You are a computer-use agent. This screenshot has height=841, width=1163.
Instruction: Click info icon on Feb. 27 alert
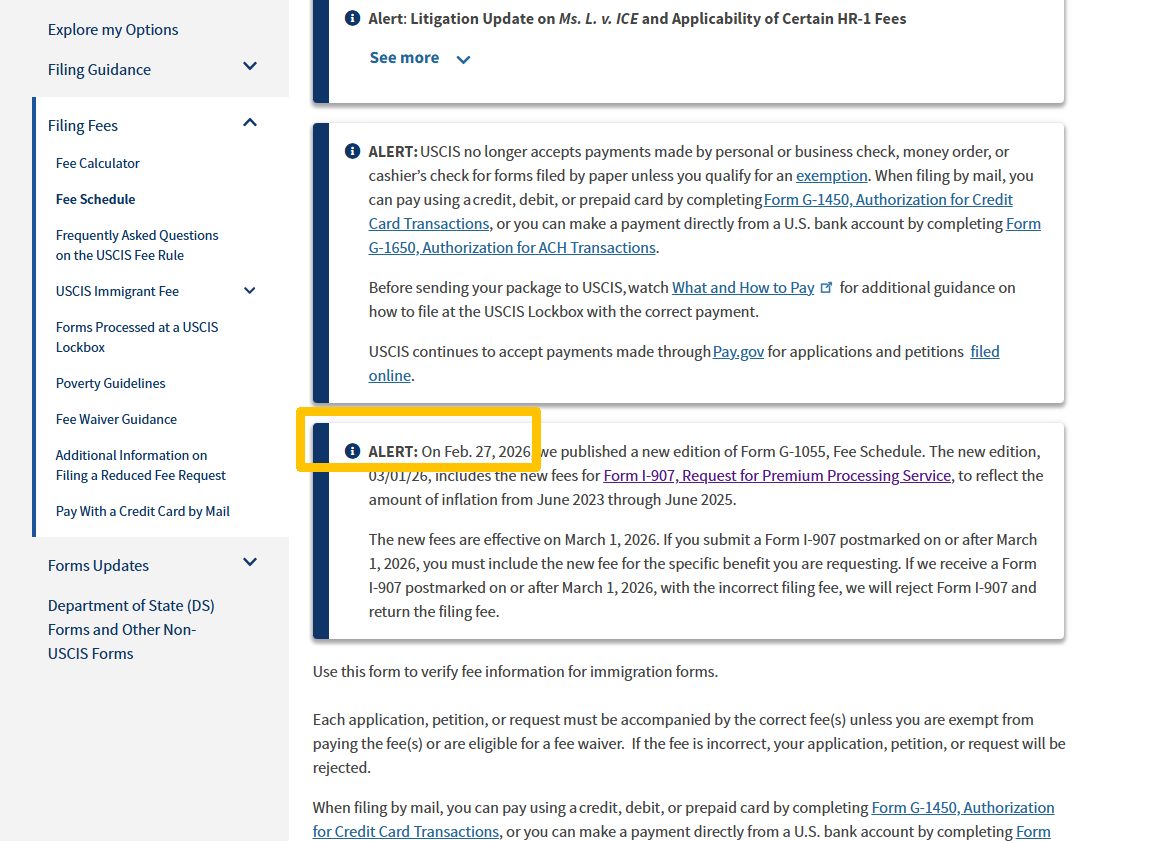click(x=352, y=451)
